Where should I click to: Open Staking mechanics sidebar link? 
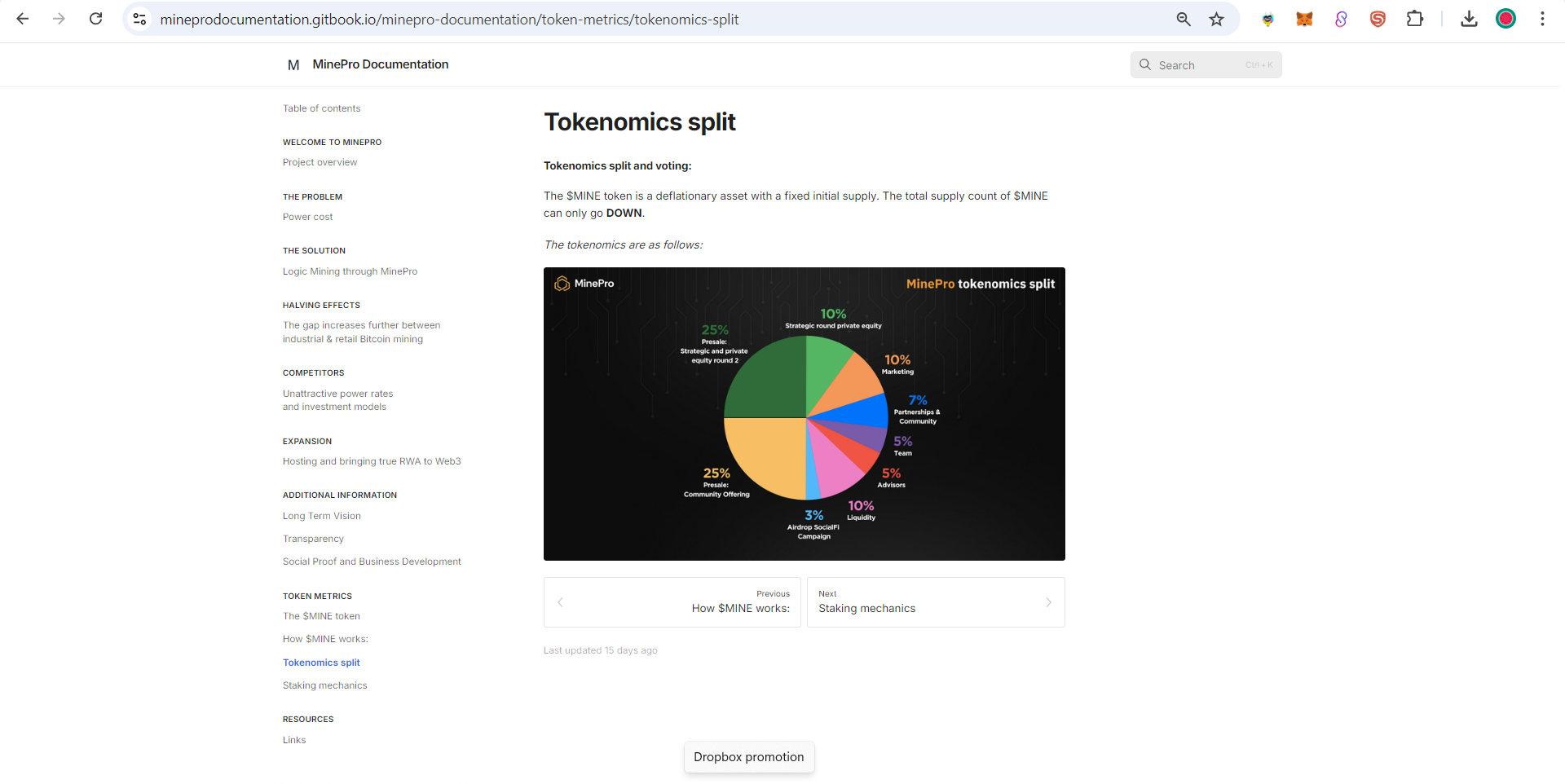click(x=324, y=685)
